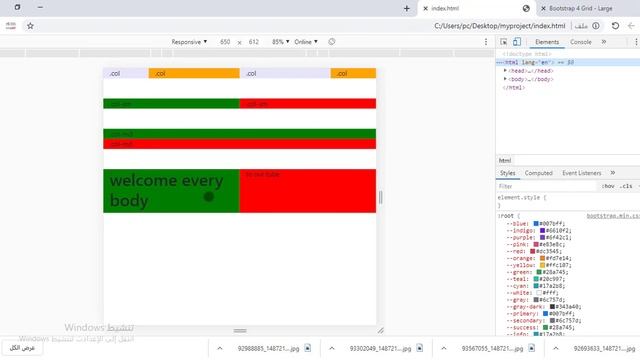Open downloaded file 92988885_148721 jpg
Image resolution: width=640 pixels, height=360 pixels.
[274, 349]
